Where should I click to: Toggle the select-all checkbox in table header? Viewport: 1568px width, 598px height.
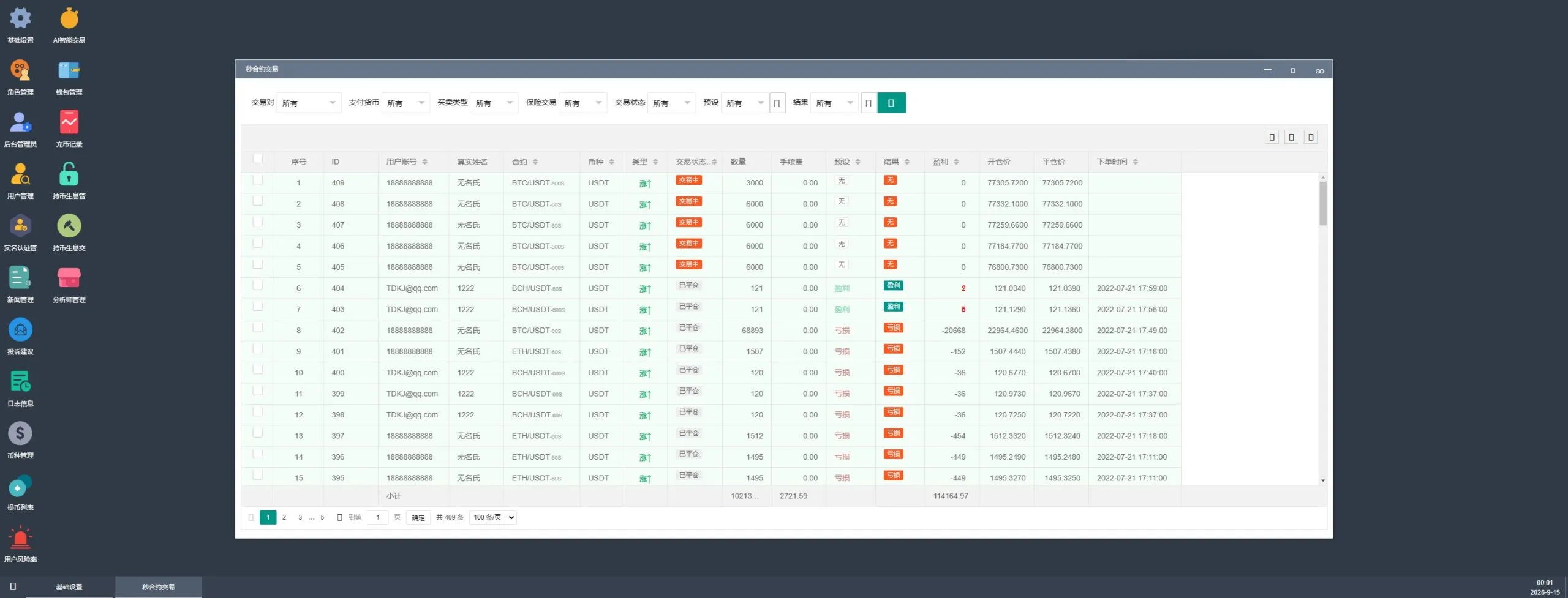[x=258, y=159]
